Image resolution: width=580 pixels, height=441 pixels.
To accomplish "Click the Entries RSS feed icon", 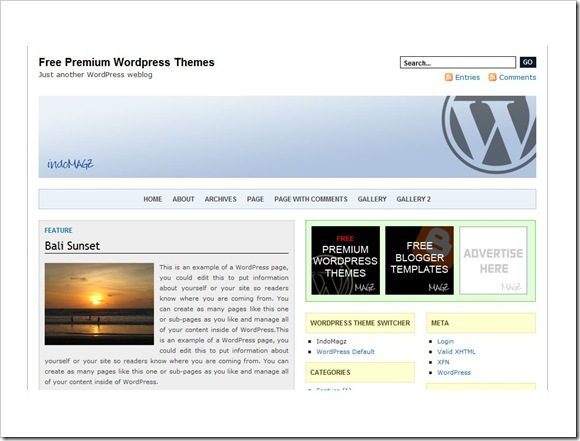I will pos(448,77).
